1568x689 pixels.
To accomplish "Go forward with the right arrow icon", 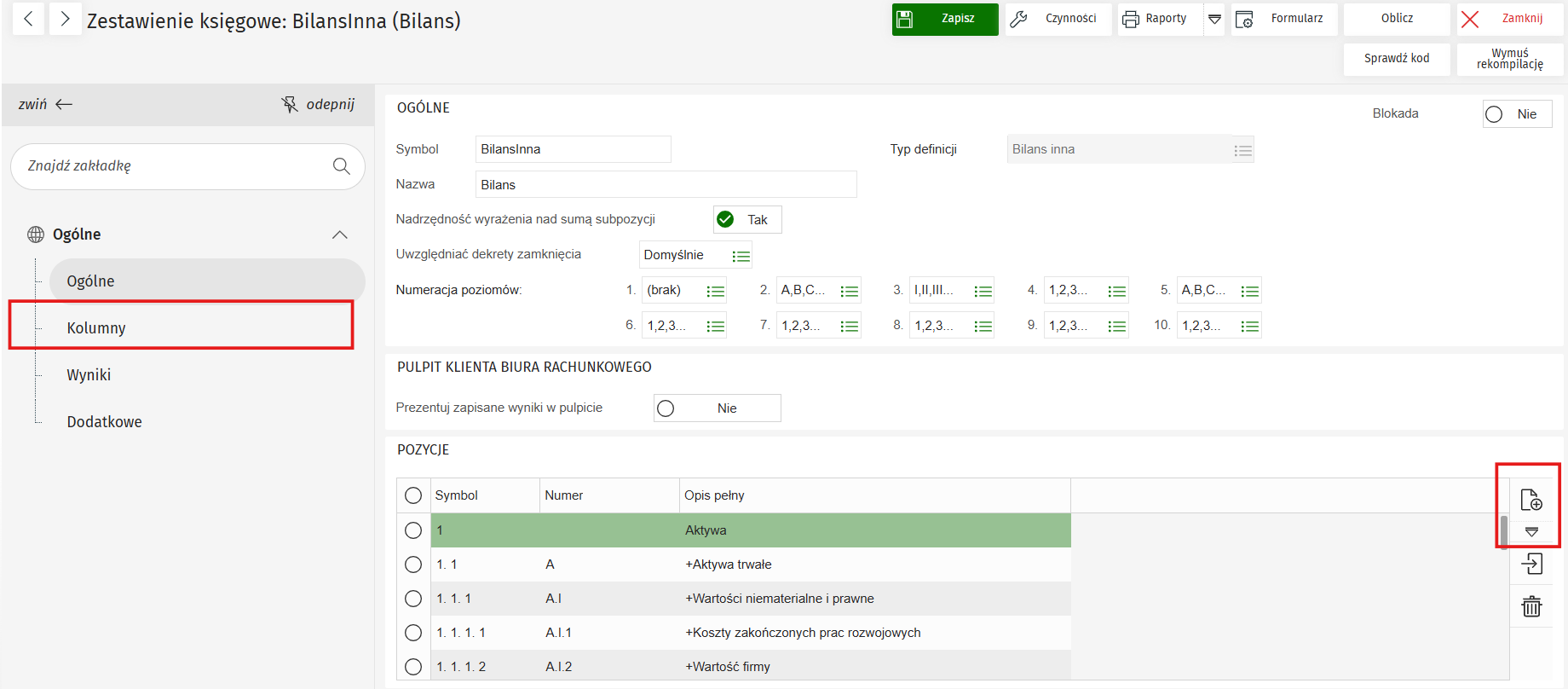I will tap(65, 19).
